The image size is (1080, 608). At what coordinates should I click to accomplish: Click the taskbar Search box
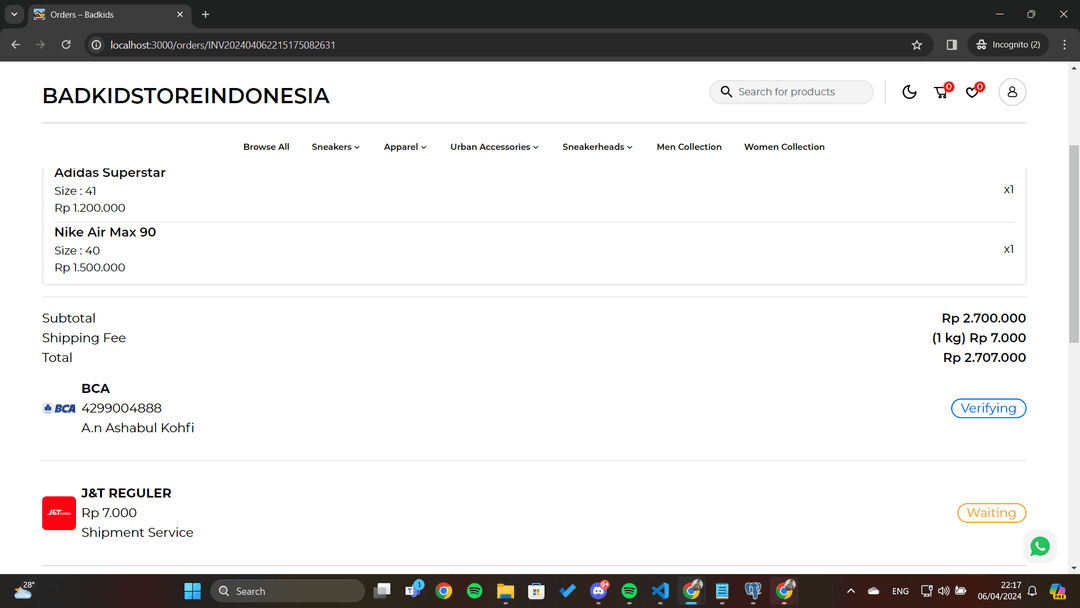[288, 591]
